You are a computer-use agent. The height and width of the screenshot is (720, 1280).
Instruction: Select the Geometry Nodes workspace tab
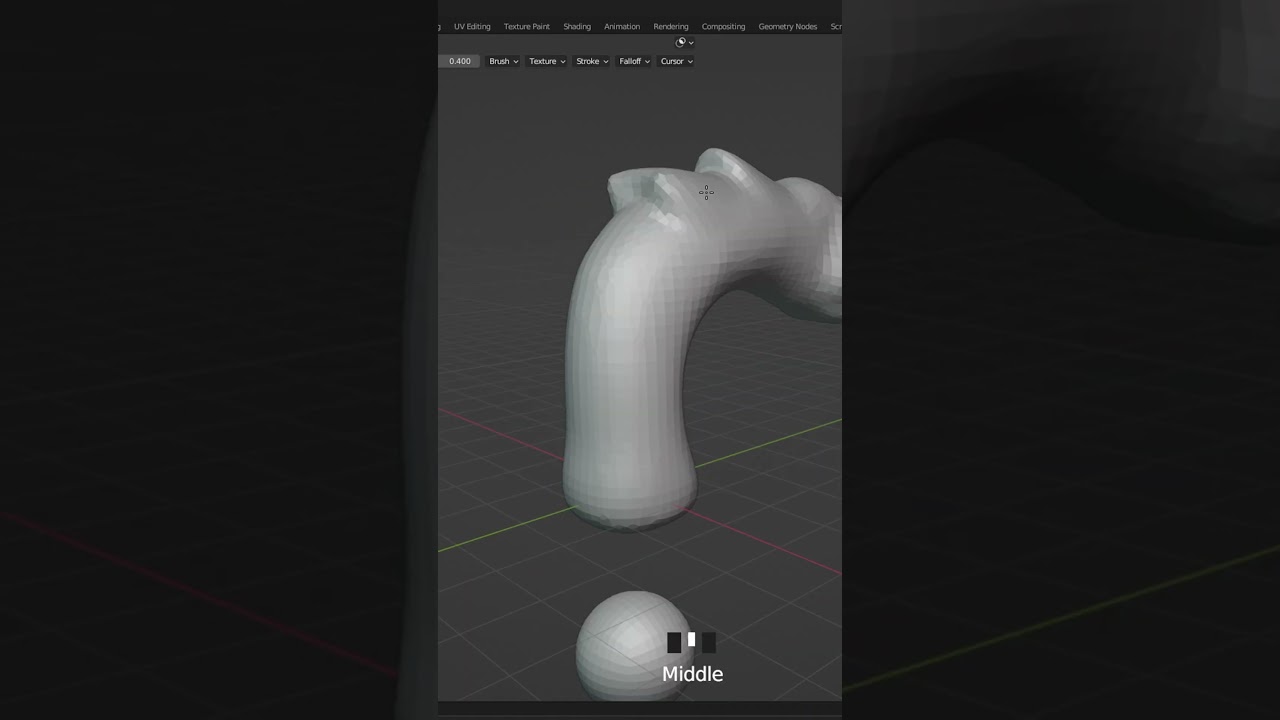[788, 27]
